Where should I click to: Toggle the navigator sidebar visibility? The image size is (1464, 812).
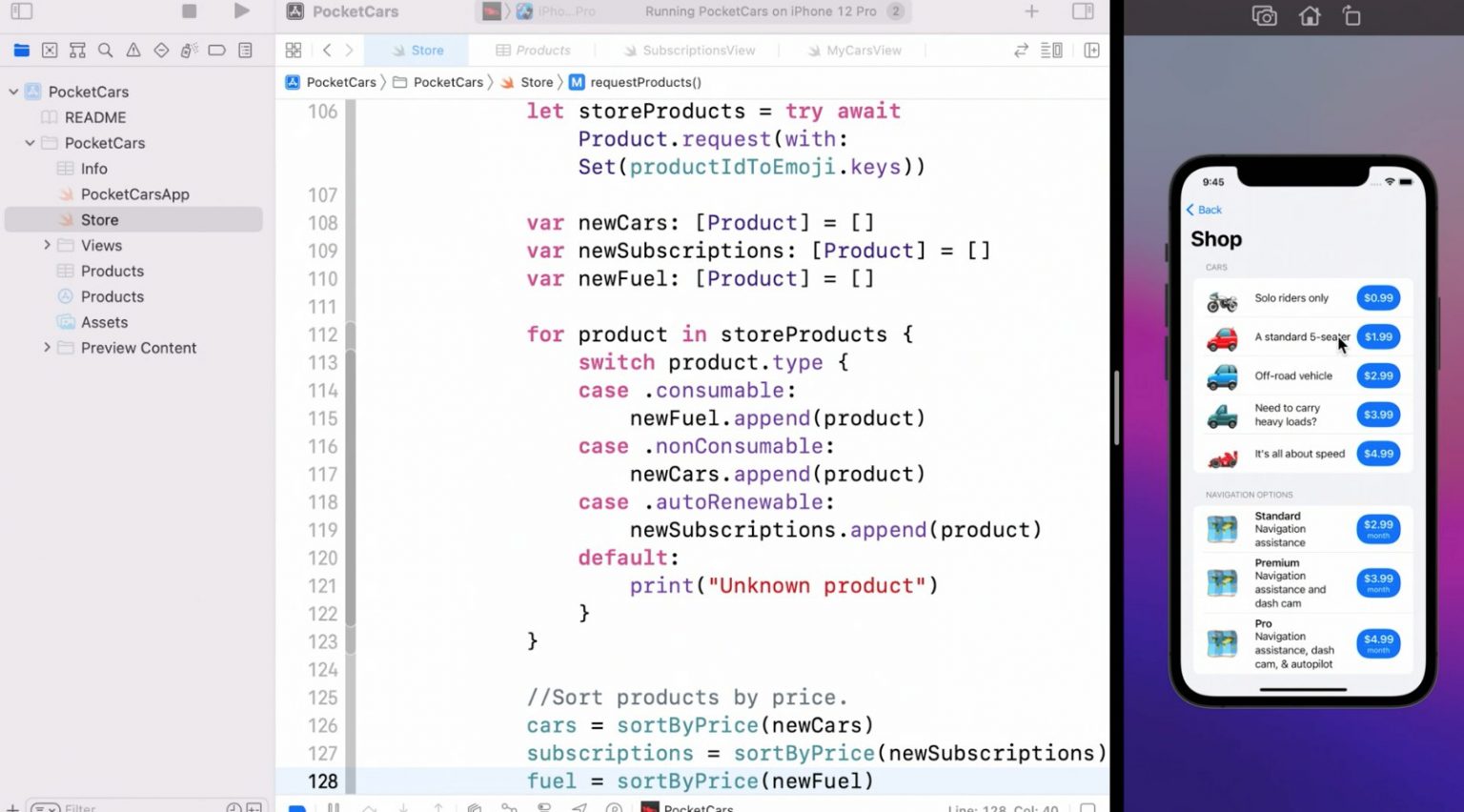(x=22, y=11)
